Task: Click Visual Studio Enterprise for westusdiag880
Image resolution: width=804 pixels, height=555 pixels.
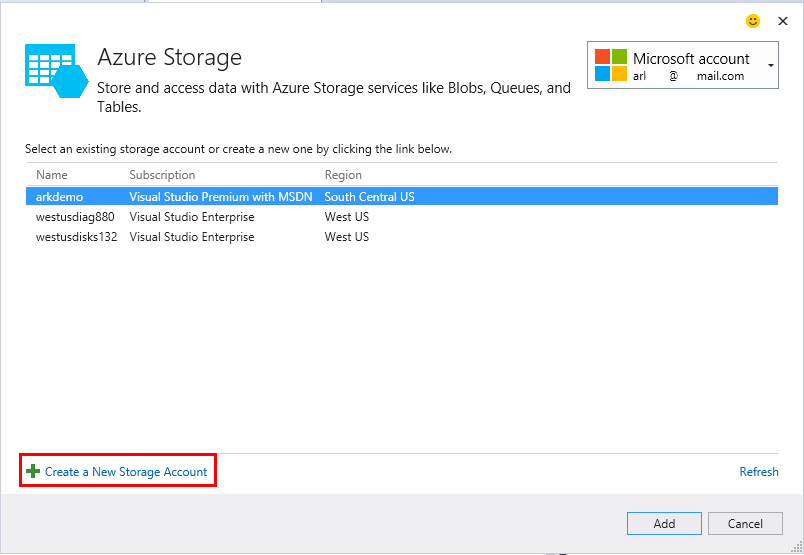Action: (x=192, y=217)
